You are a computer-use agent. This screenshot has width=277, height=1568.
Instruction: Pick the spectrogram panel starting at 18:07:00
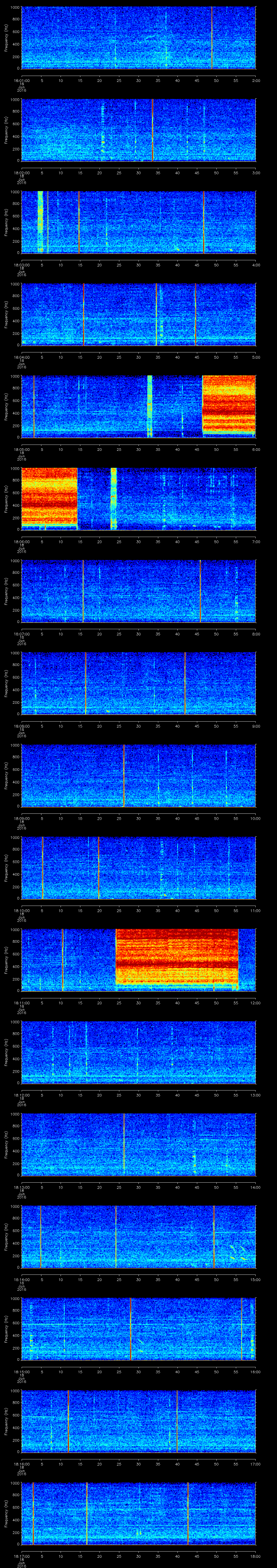(138, 591)
